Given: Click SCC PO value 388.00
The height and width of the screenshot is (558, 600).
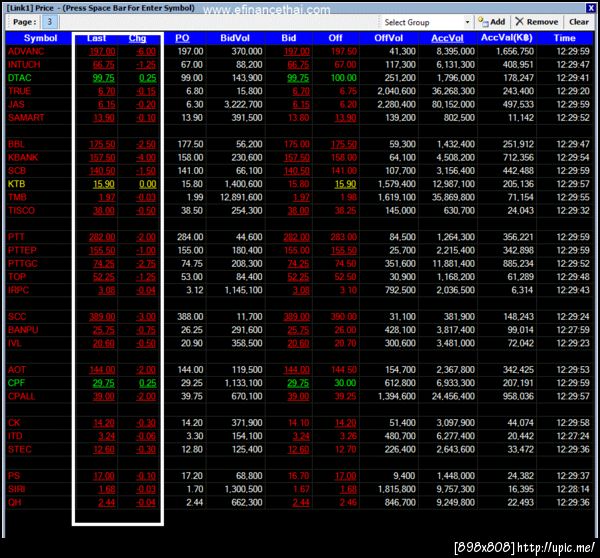Looking at the screenshot, I should (x=190, y=317).
